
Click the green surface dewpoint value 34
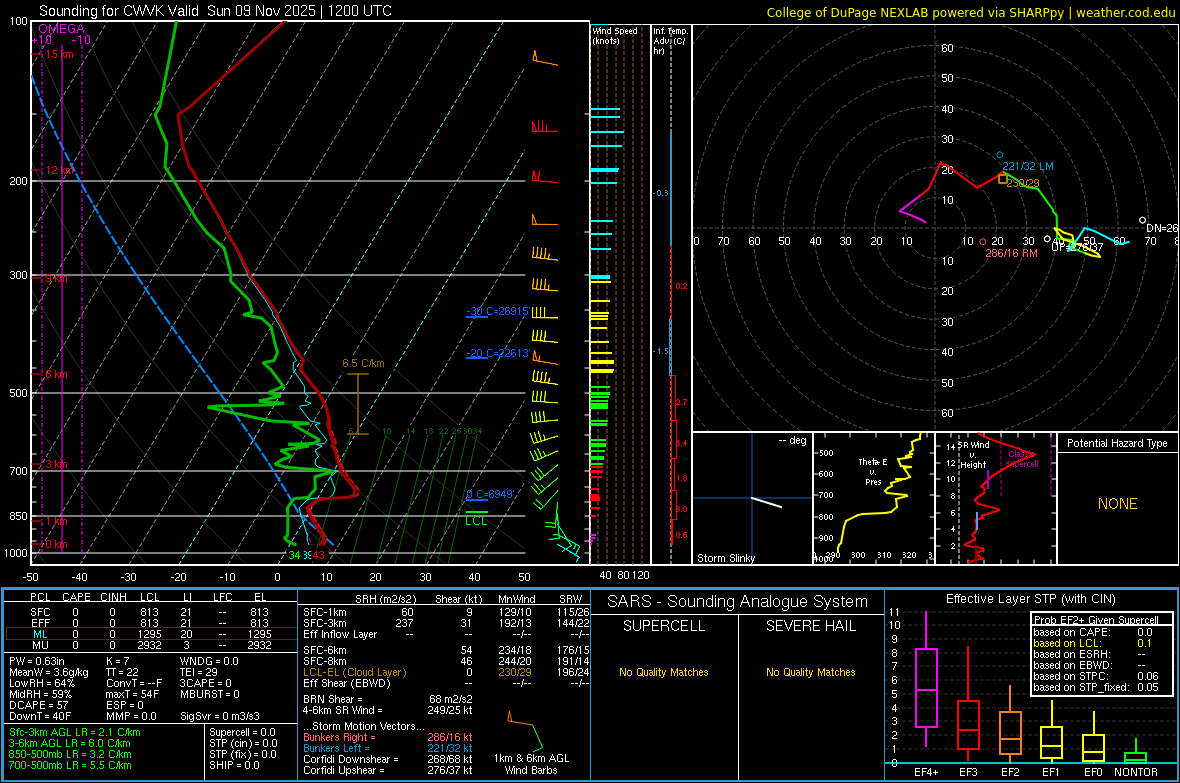(294, 555)
